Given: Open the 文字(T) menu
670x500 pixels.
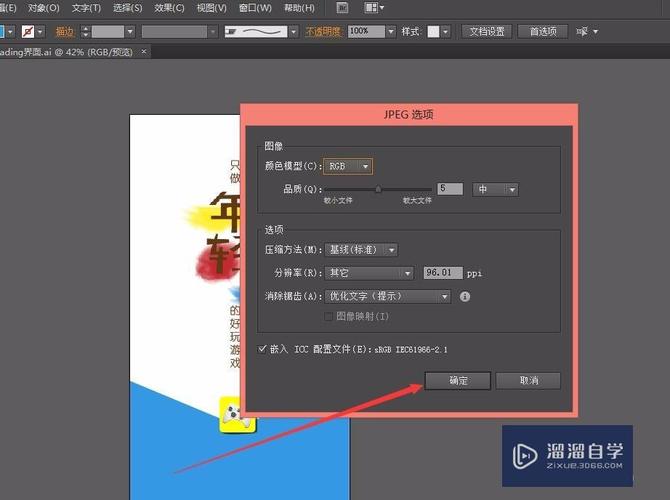Looking at the screenshot, I should pos(86,8).
